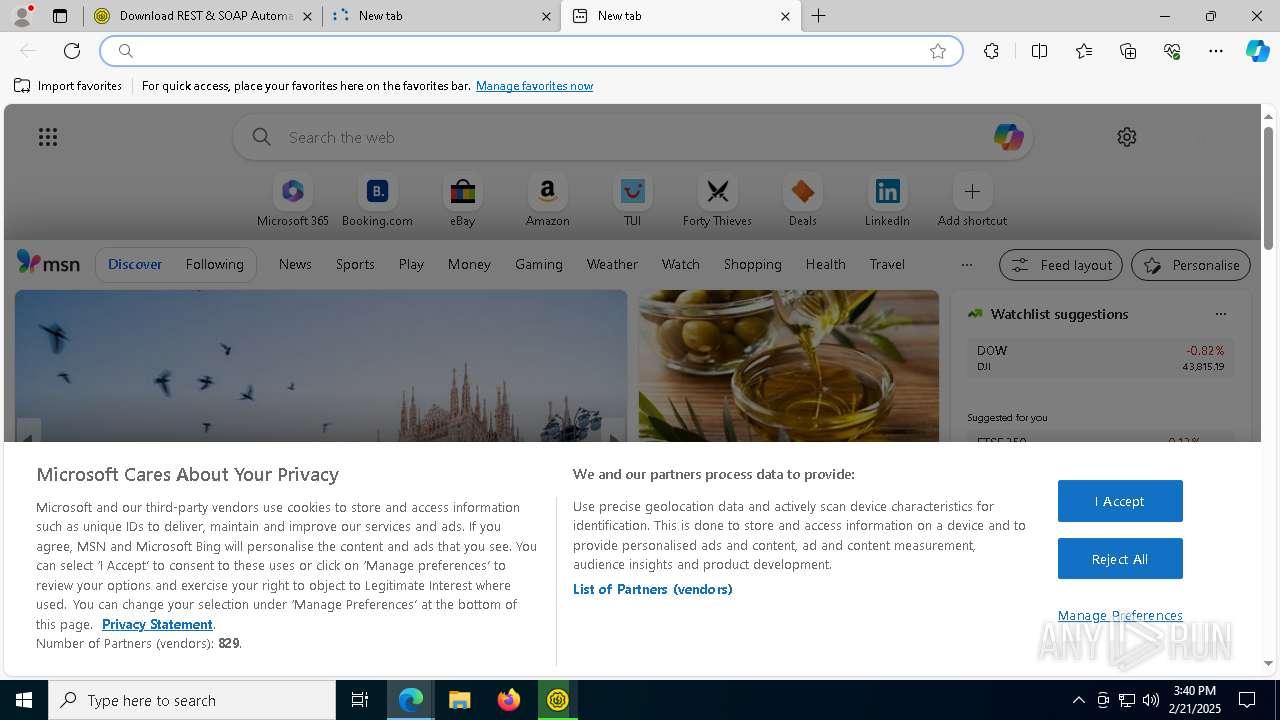
Task: Open the Sports category
Action: (x=355, y=264)
